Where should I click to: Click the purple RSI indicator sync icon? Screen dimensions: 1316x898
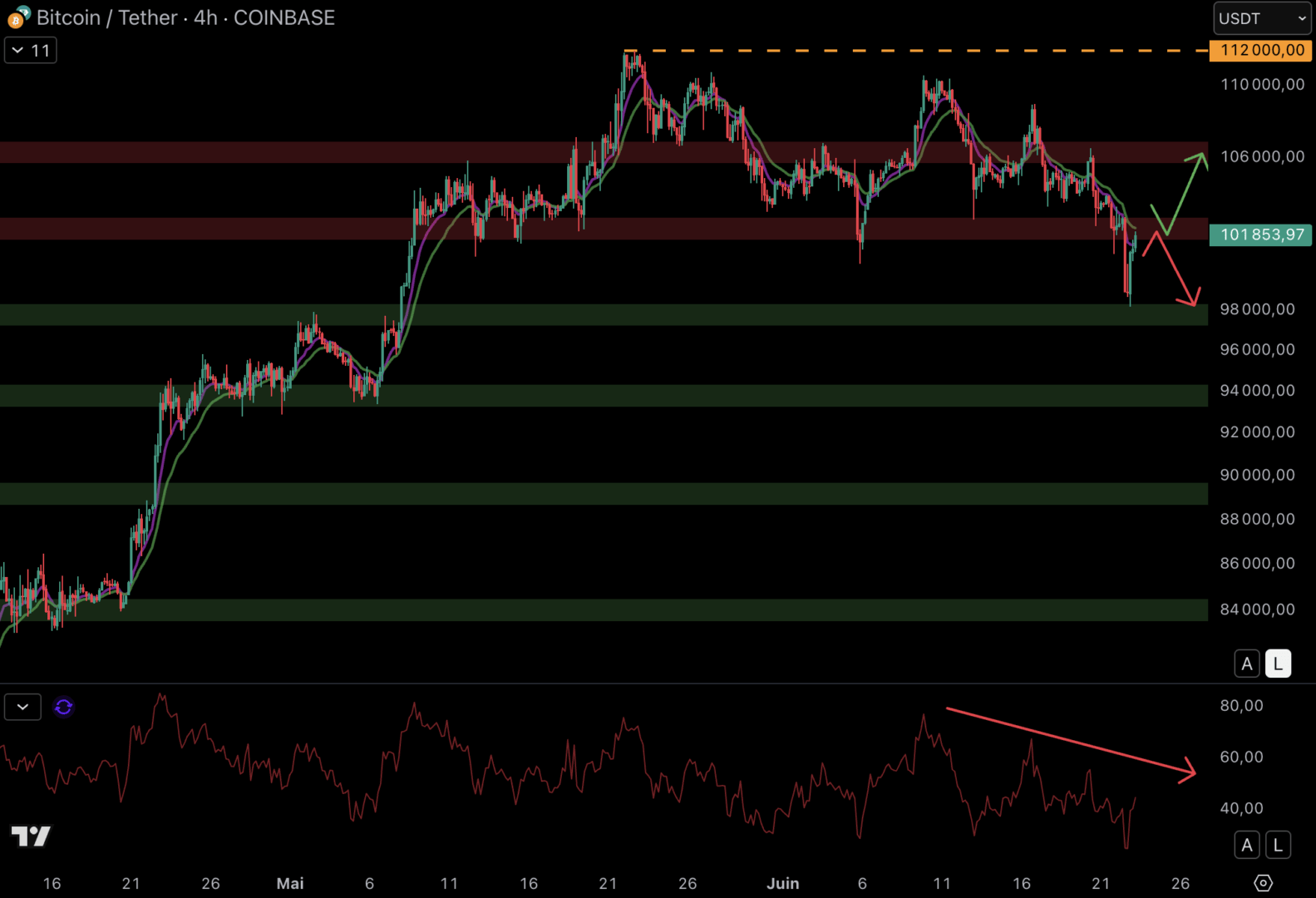point(63,707)
